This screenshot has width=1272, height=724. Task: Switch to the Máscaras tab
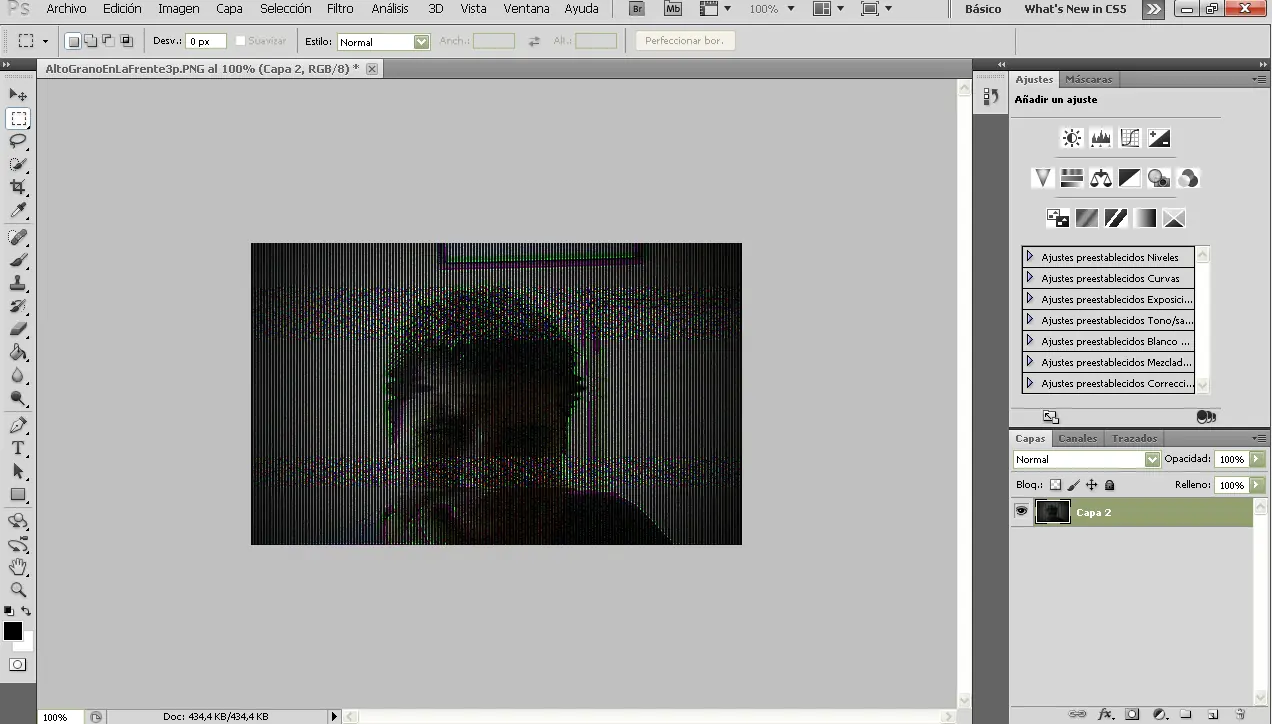click(1088, 79)
